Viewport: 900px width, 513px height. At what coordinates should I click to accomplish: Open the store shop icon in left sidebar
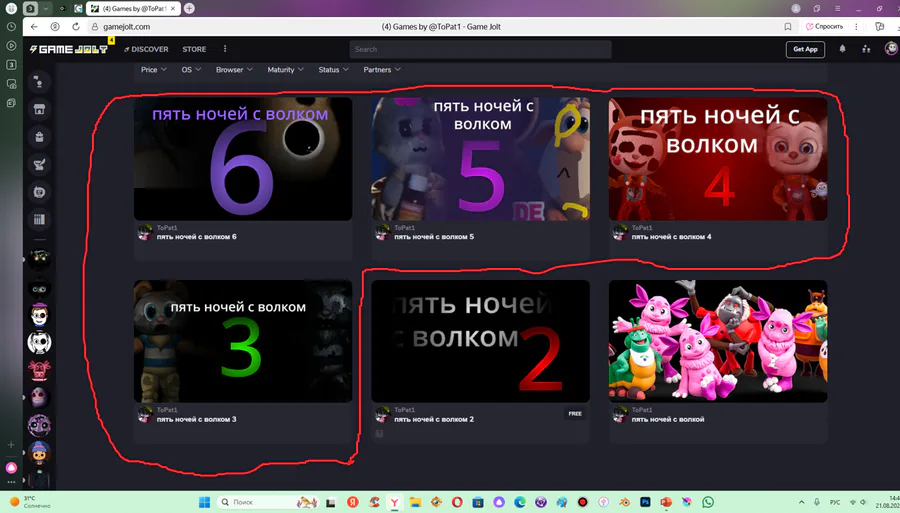39,110
